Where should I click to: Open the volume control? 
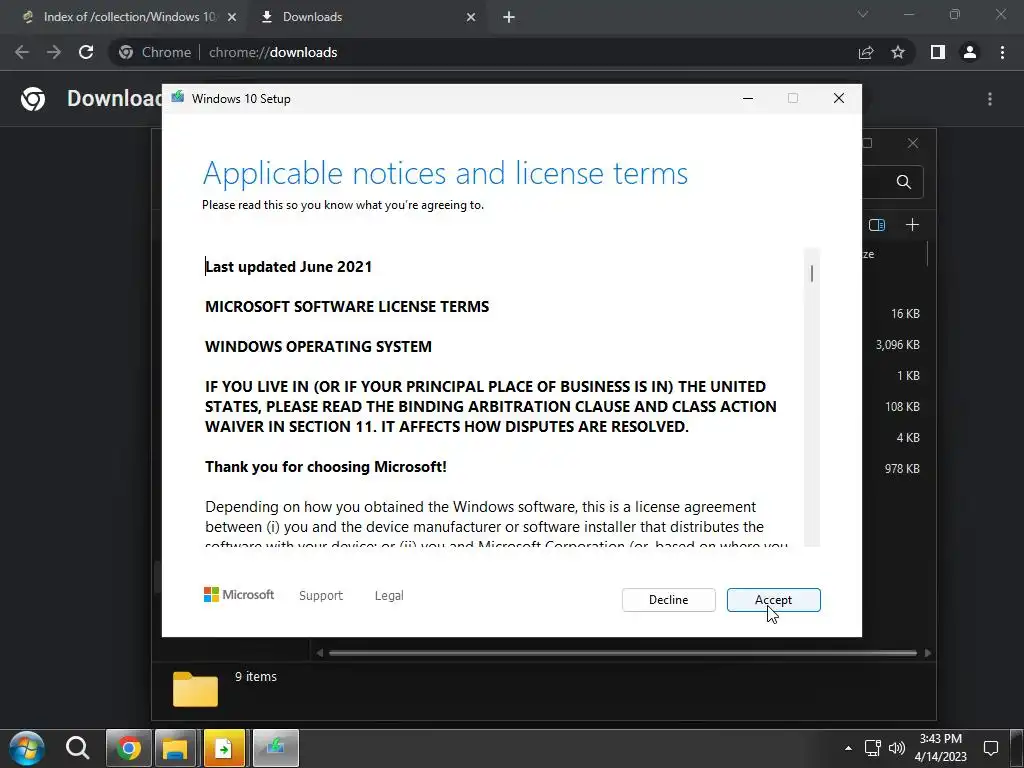coord(897,748)
